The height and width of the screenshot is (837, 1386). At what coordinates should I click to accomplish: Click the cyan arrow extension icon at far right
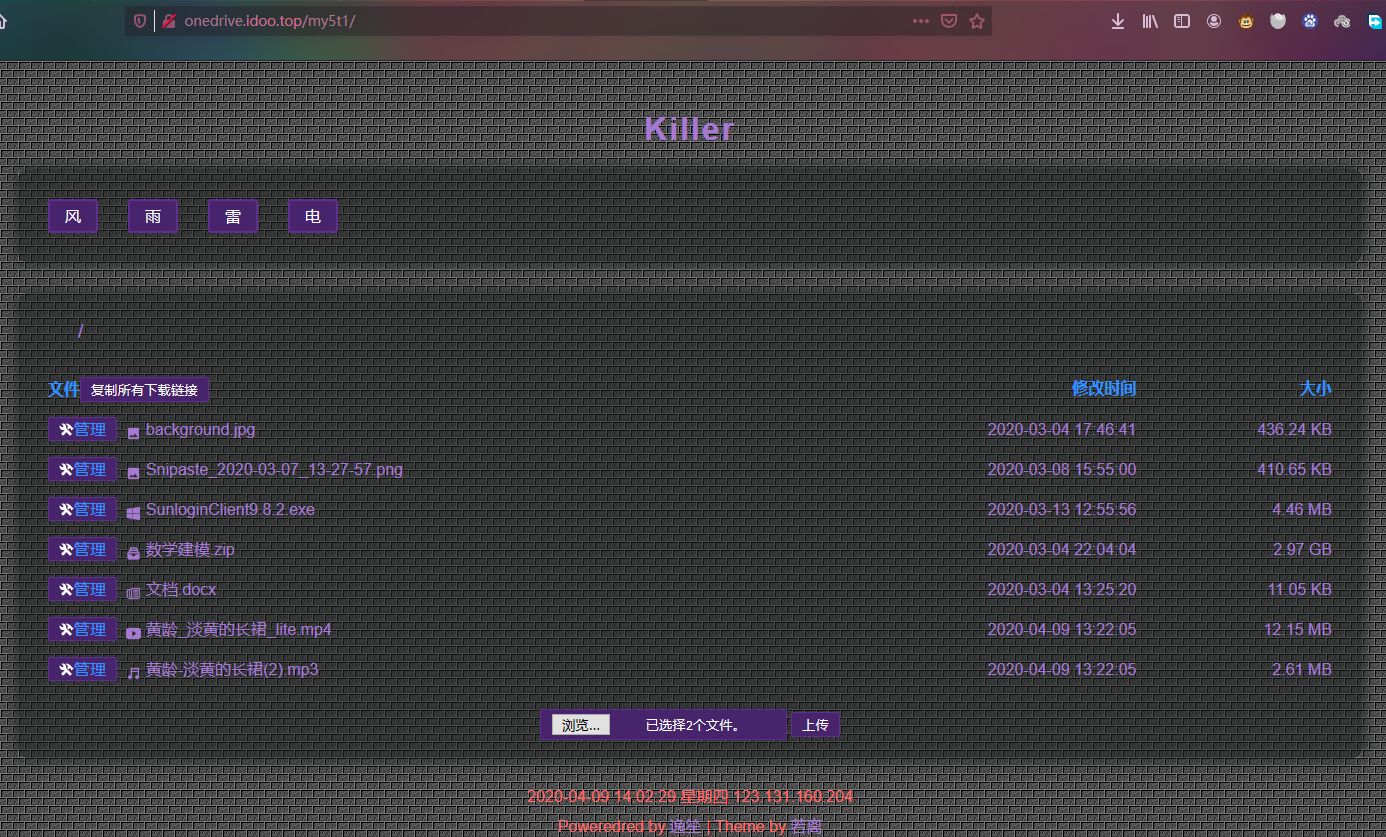[1375, 21]
